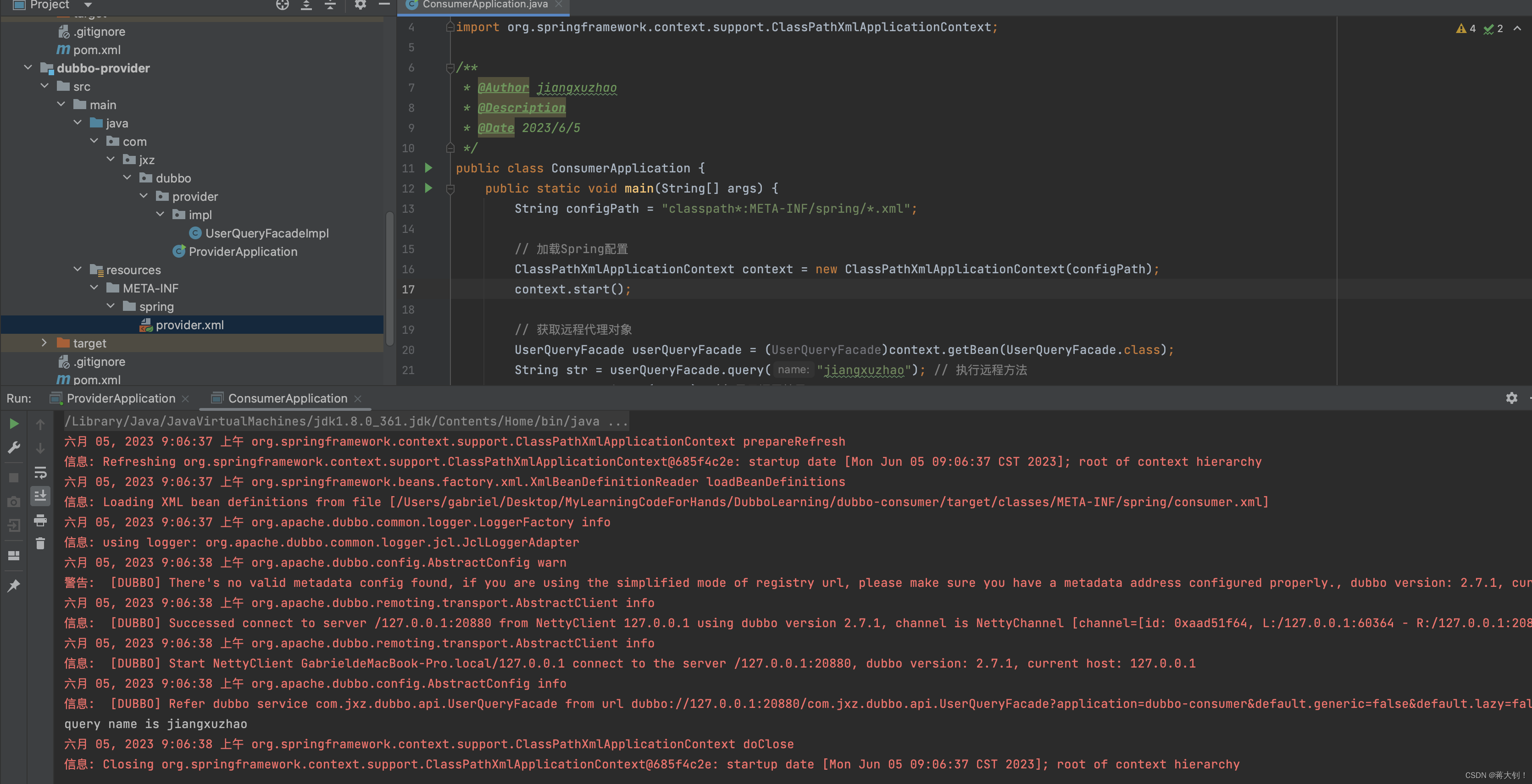Collapse the src folder

(x=44, y=86)
